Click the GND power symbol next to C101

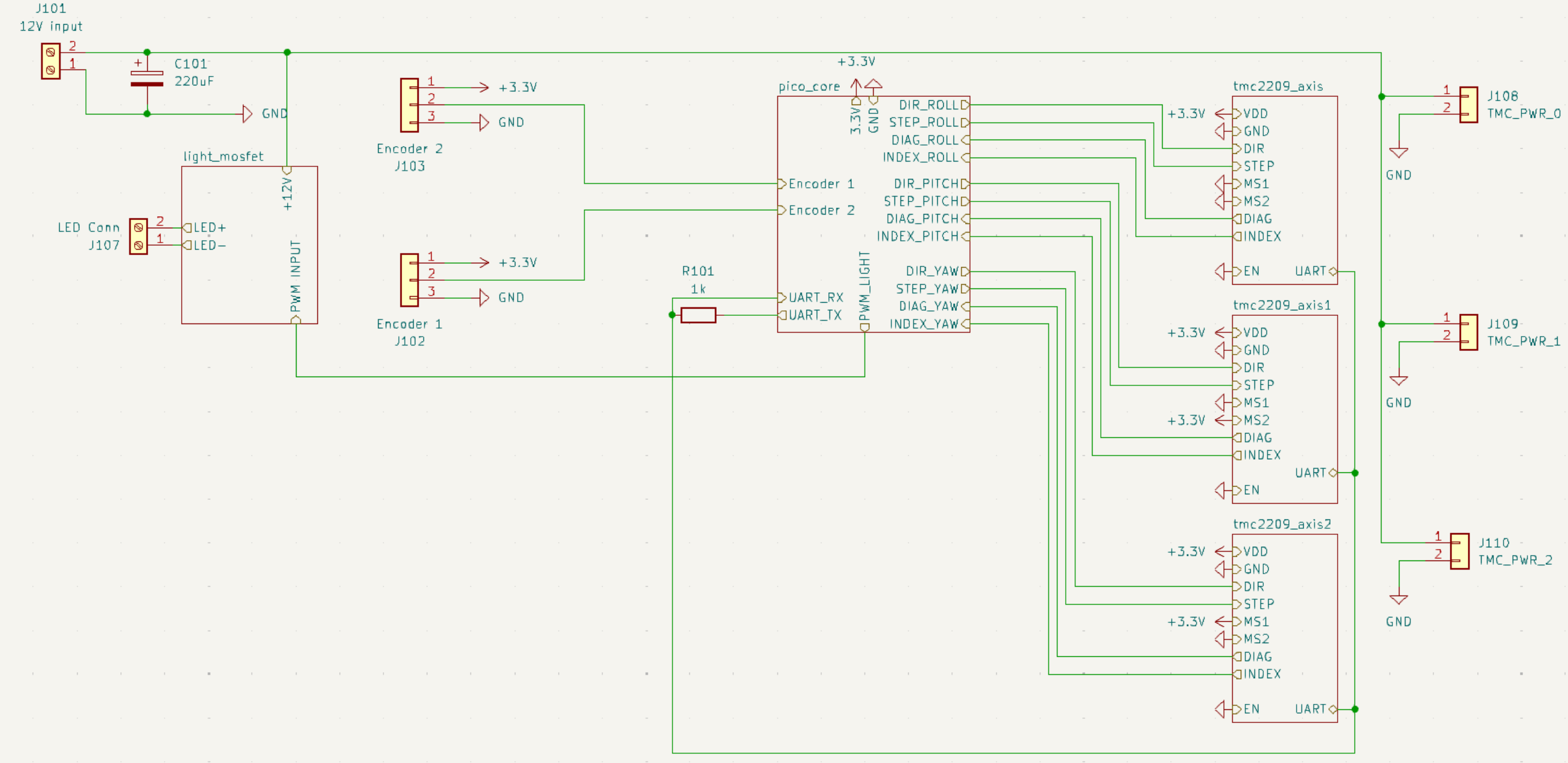pyautogui.click(x=247, y=114)
